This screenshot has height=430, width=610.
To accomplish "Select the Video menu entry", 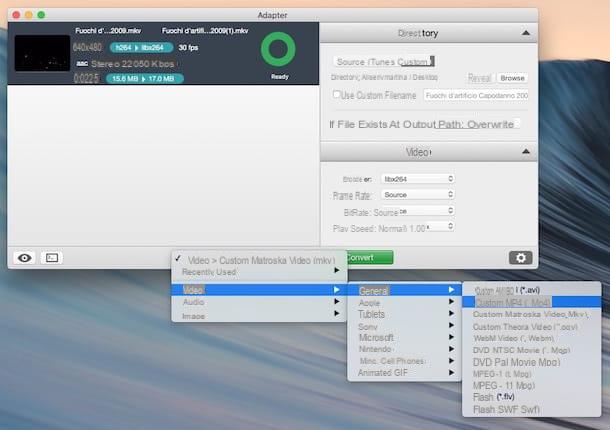I will (x=259, y=290).
